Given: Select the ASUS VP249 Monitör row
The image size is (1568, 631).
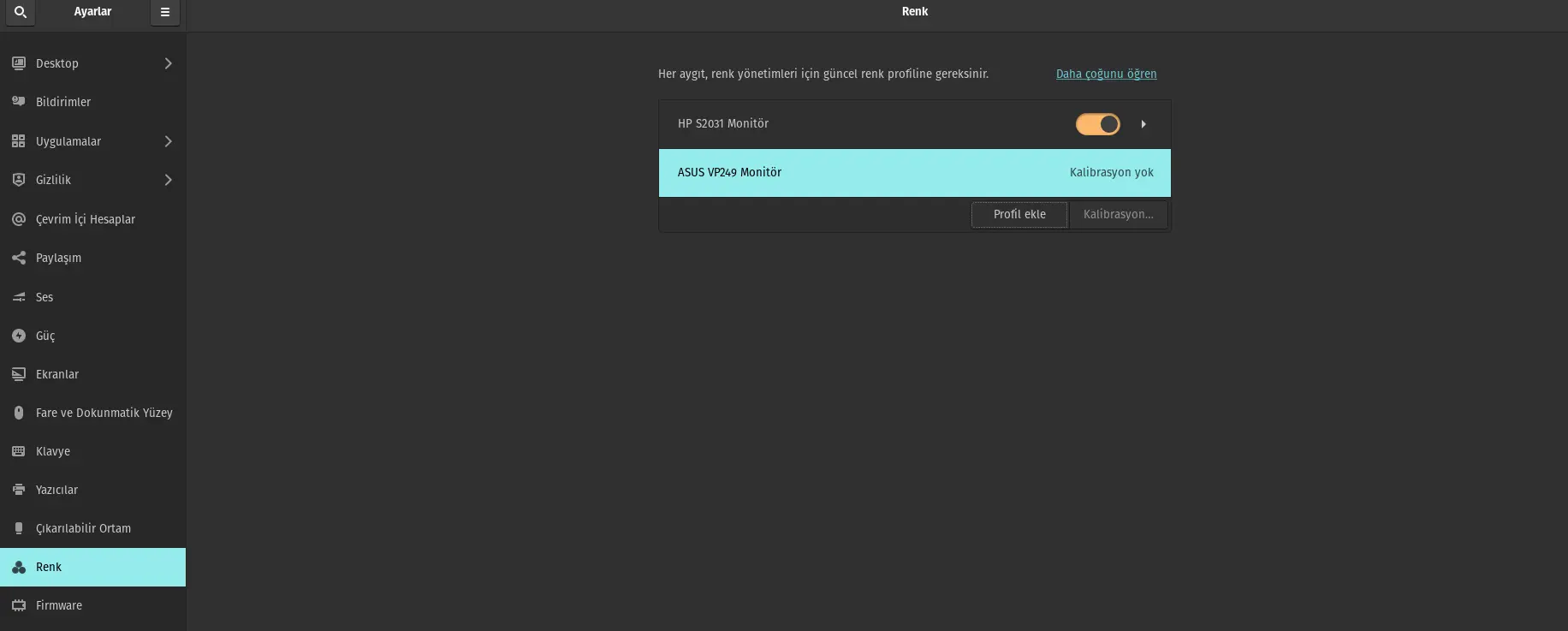Looking at the screenshot, I should pos(915,173).
